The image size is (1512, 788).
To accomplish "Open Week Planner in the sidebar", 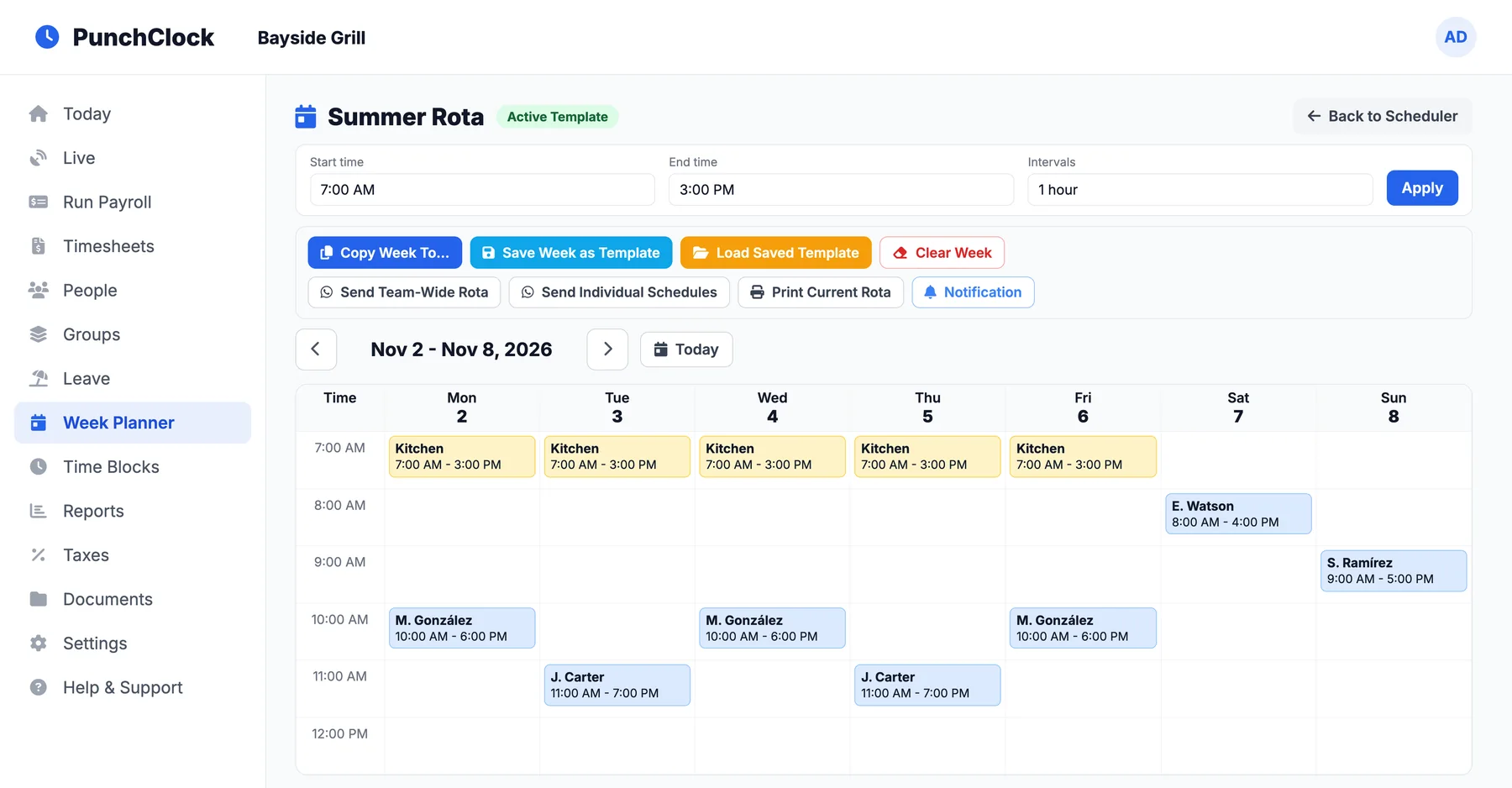I will [x=133, y=423].
